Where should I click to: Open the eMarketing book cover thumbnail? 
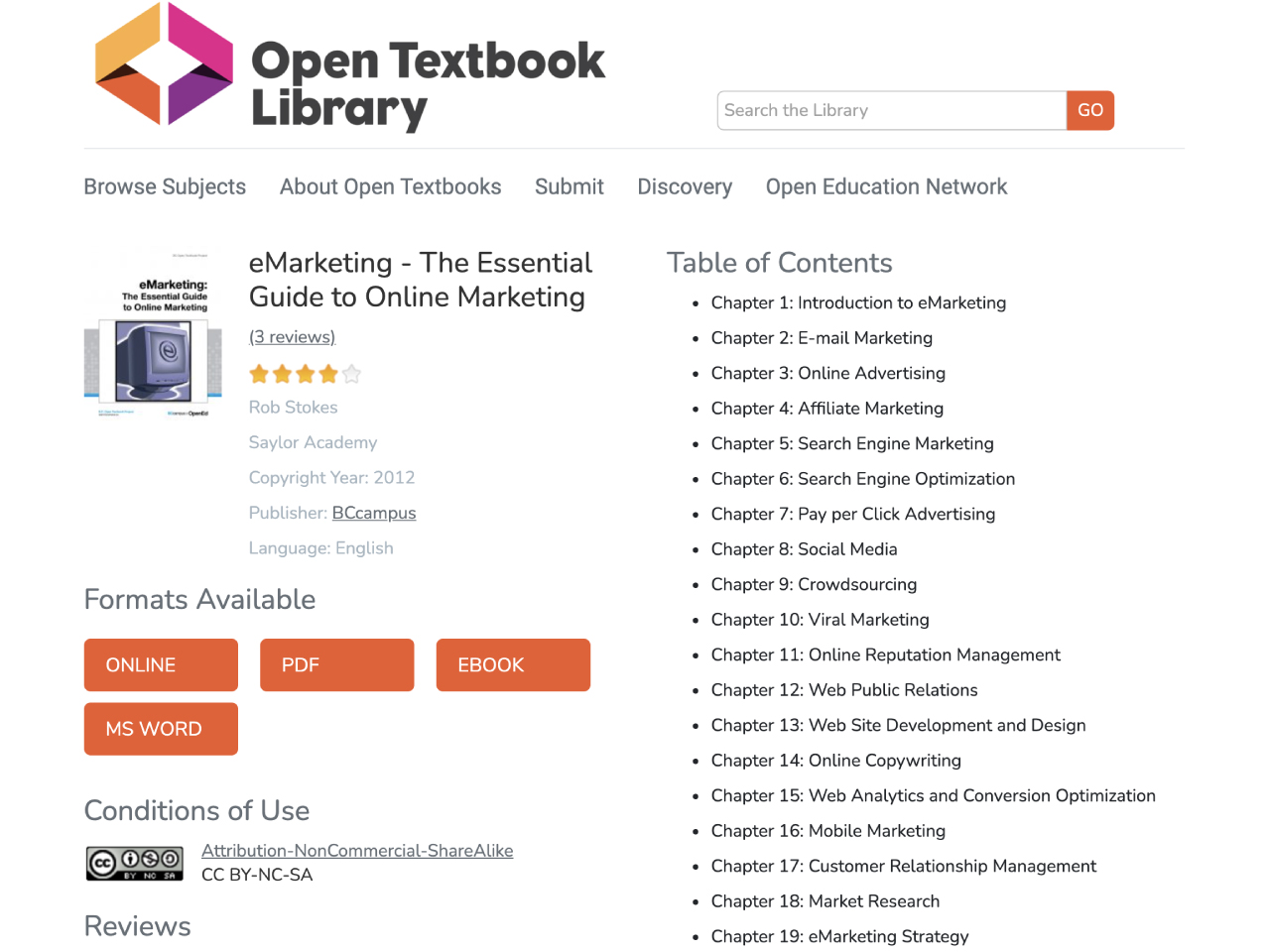153,336
